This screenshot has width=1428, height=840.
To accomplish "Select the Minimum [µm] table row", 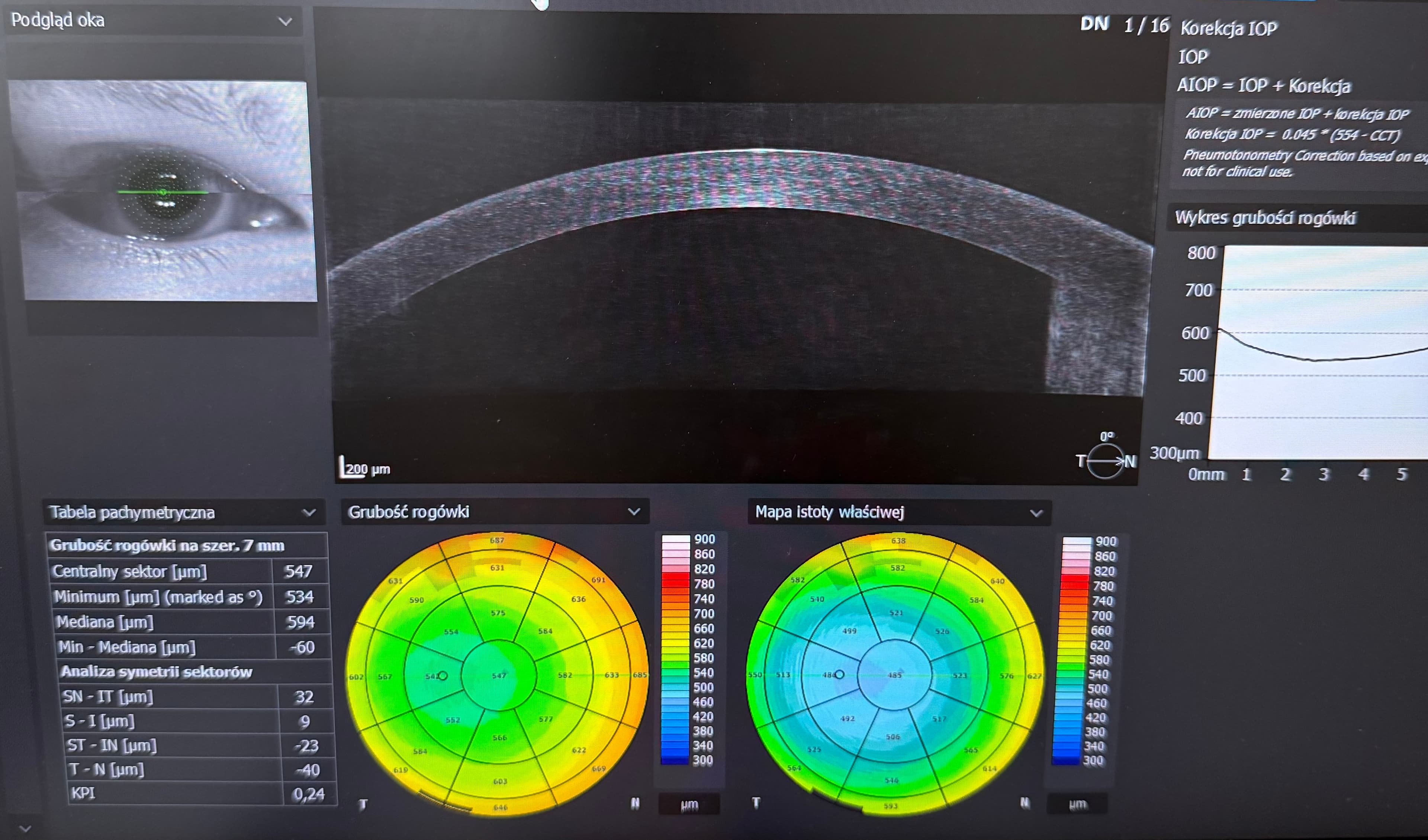I will click(x=190, y=597).
